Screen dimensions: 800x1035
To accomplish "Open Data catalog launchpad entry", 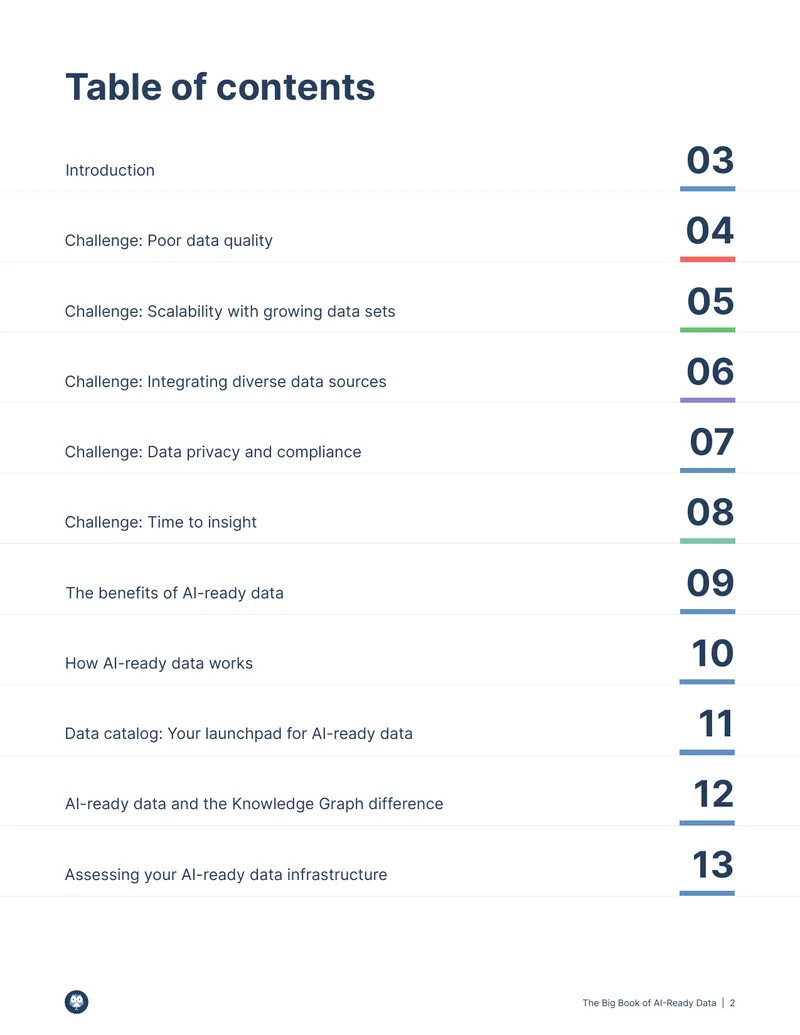I will click(x=238, y=734).
